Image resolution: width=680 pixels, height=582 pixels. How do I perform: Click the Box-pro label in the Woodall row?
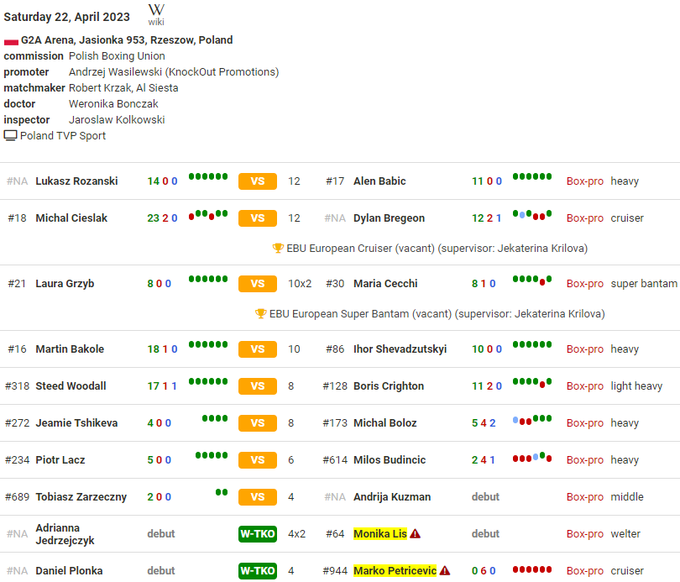tap(585, 386)
